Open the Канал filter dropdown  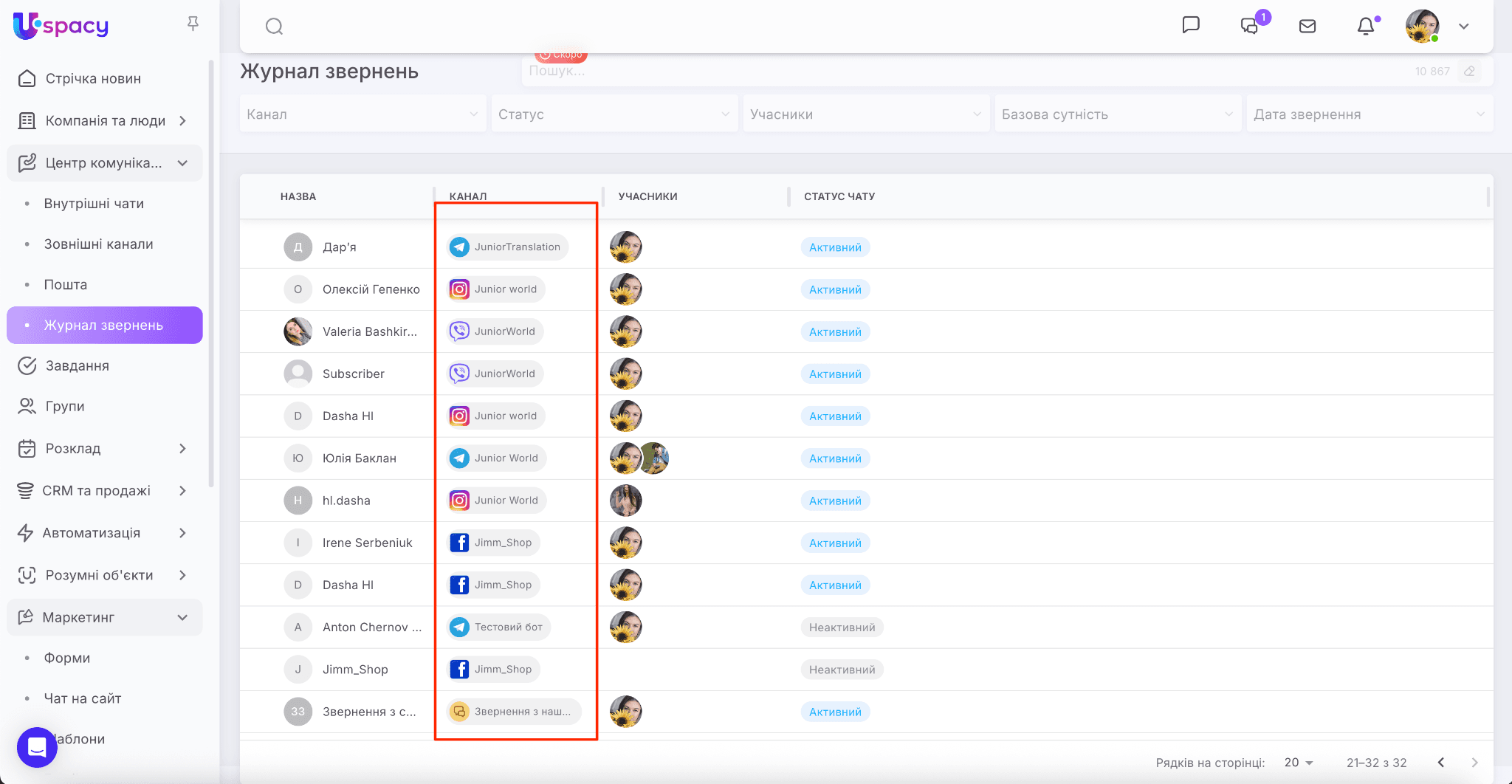[x=362, y=114]
